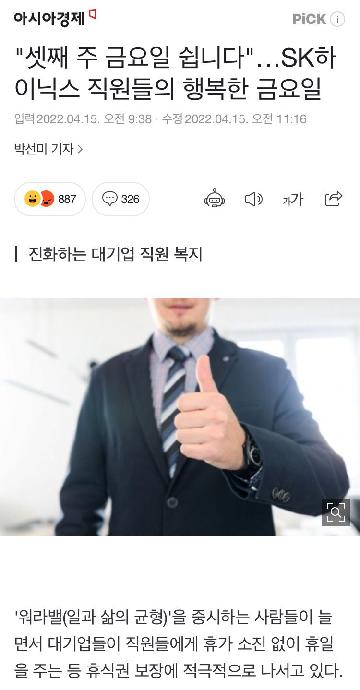Image resolution: width=360 pixels, height=690 pixels.
Task: Click the article headline about SK하이닉스
Action: coord(175,74)
